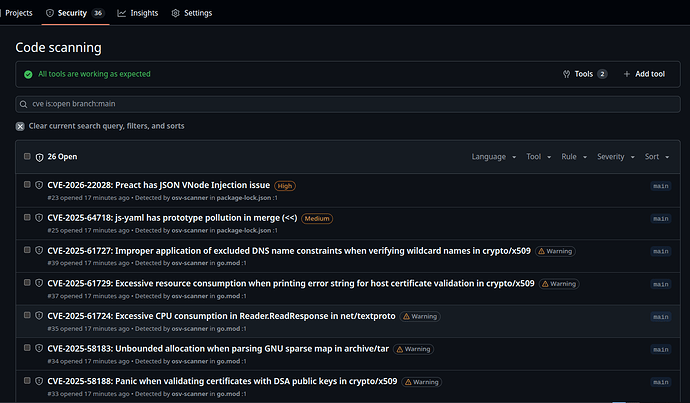Viewport: 690px width, 403px height.
Task: Check the box for CVE-2025-64718 js-yaml alert
Action: (x=27, y=218)
